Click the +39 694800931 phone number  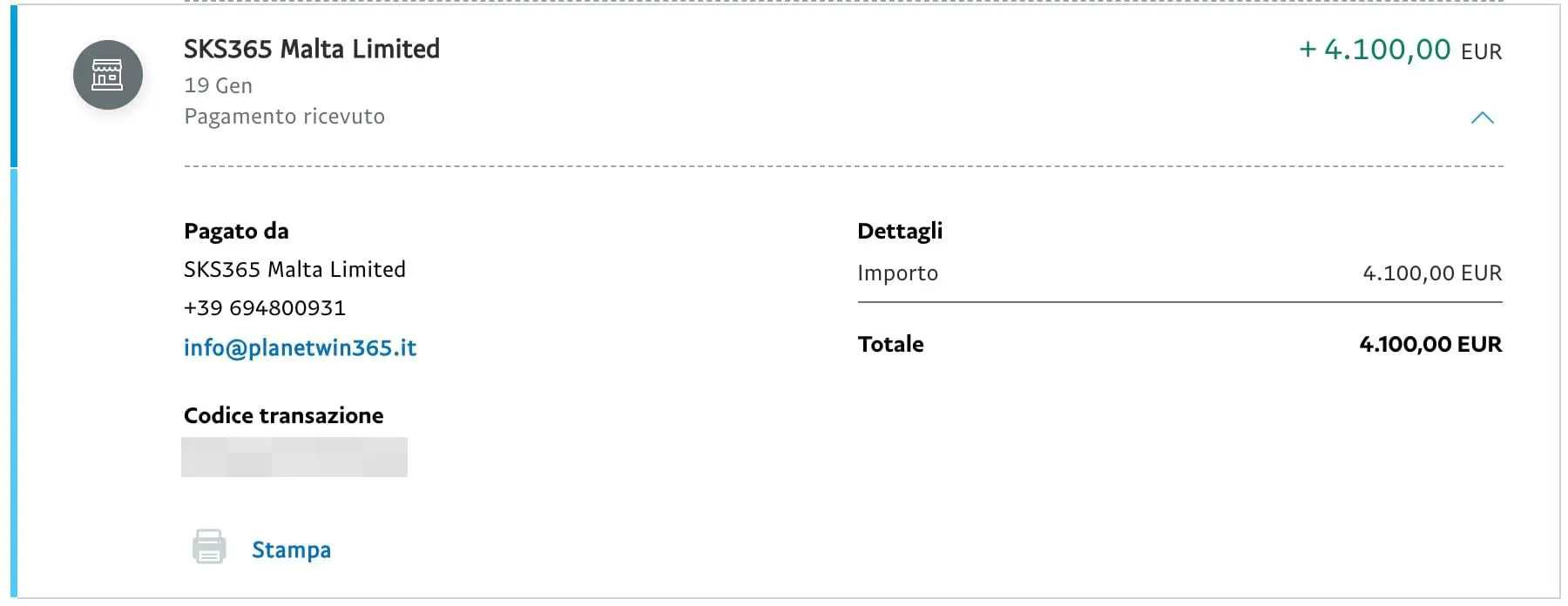click(265, 307)
